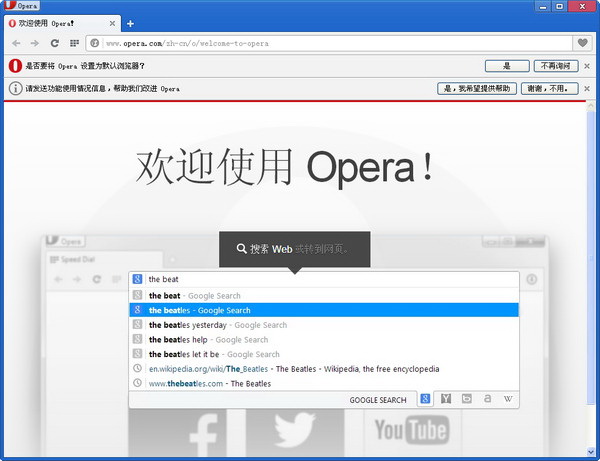Click the globe site-info icon in address bar
The height and width of the screenshot is (461, 600).
tap(94, 43)
